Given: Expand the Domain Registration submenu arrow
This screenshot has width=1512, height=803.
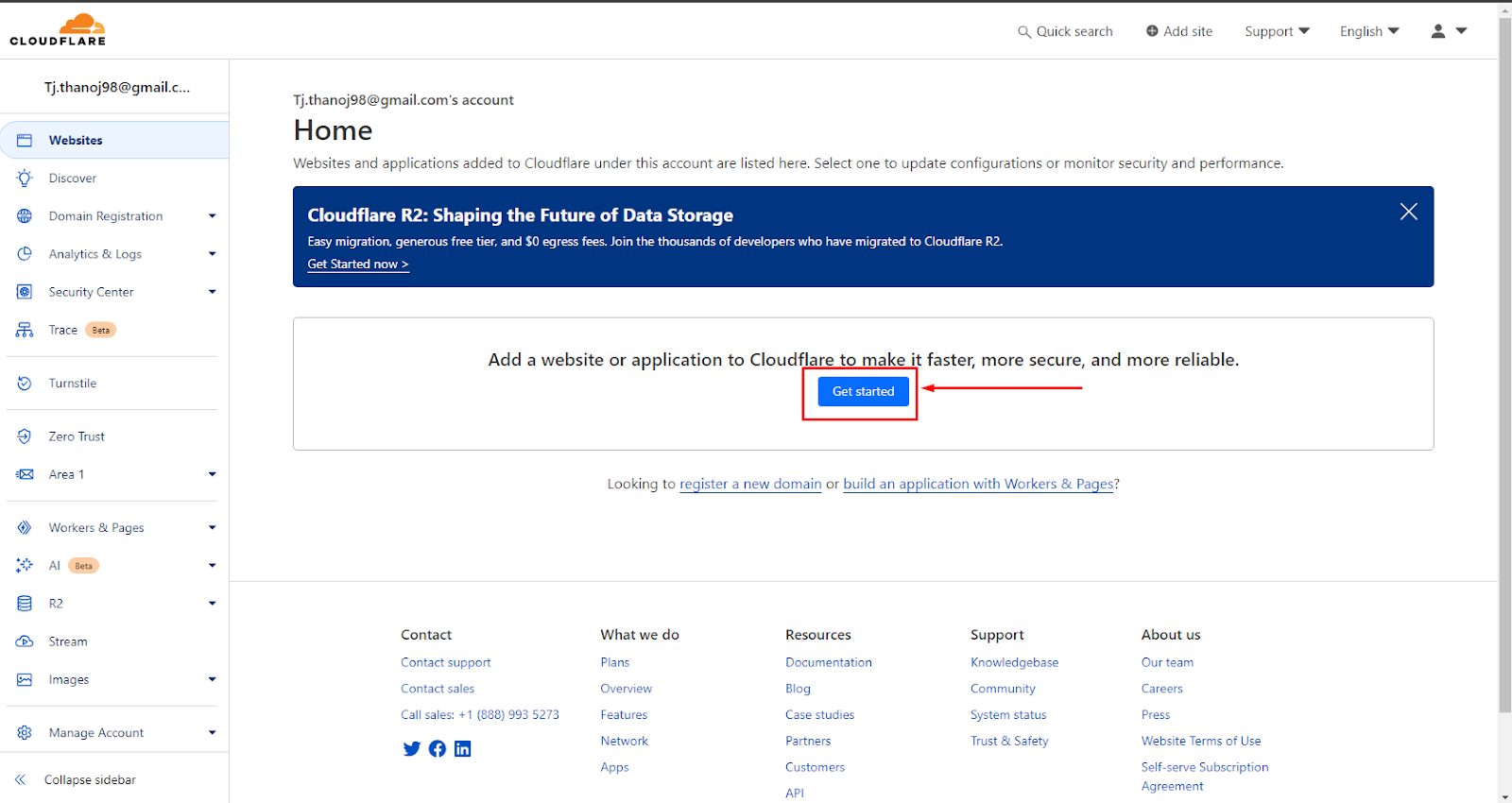Looking at the screenshot, I should pos(212,216).
